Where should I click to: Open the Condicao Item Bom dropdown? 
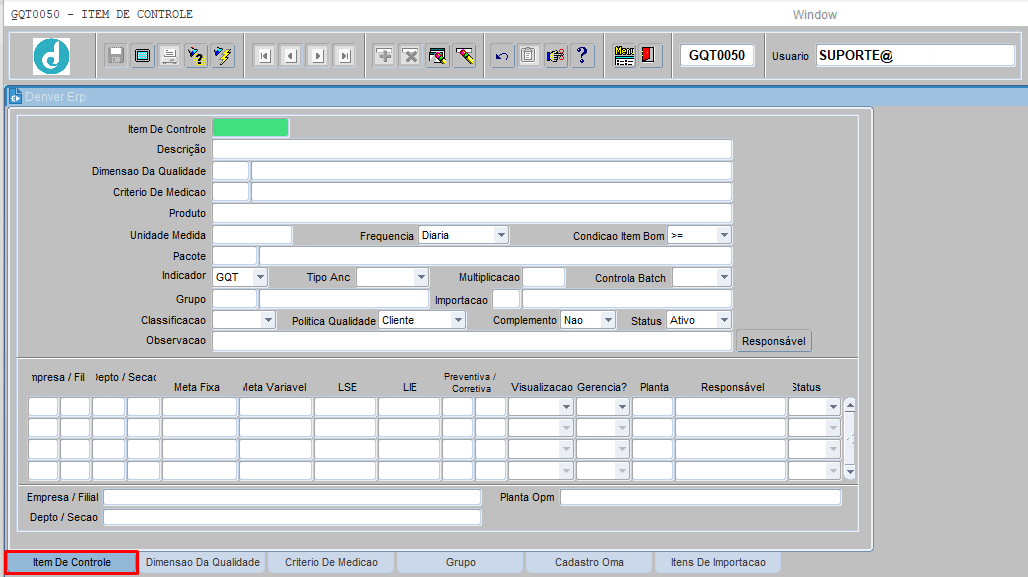pos(723,236)
